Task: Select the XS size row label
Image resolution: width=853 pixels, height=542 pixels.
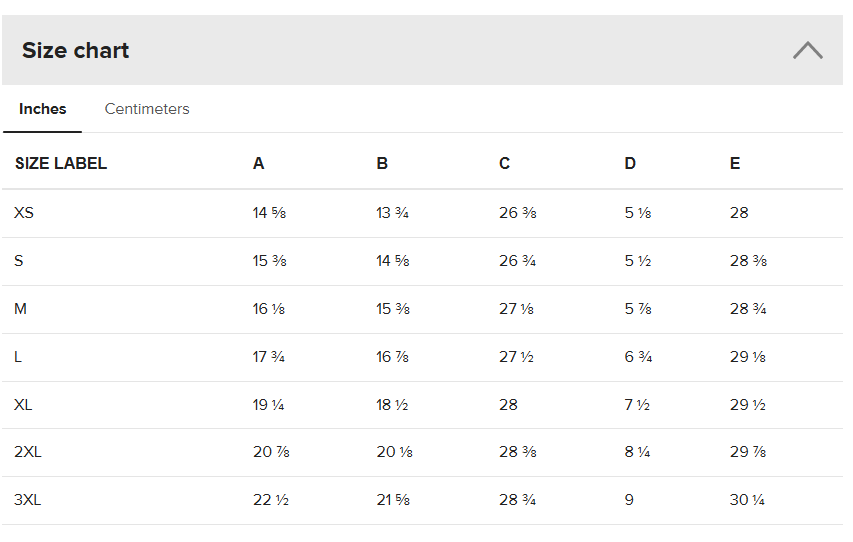Action: 24,213
